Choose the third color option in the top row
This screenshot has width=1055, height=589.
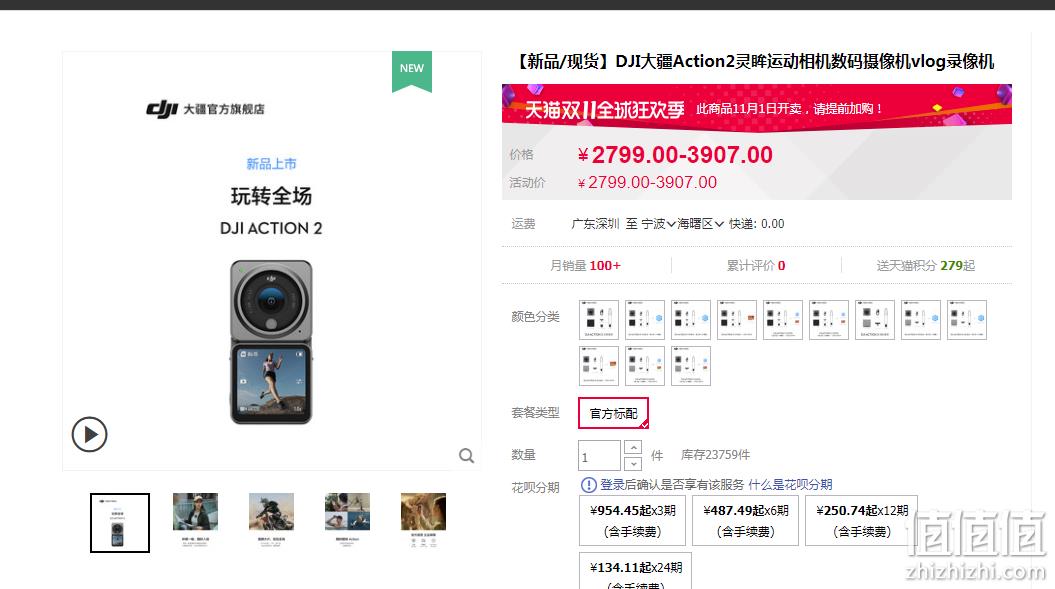[x=691, y=320]
